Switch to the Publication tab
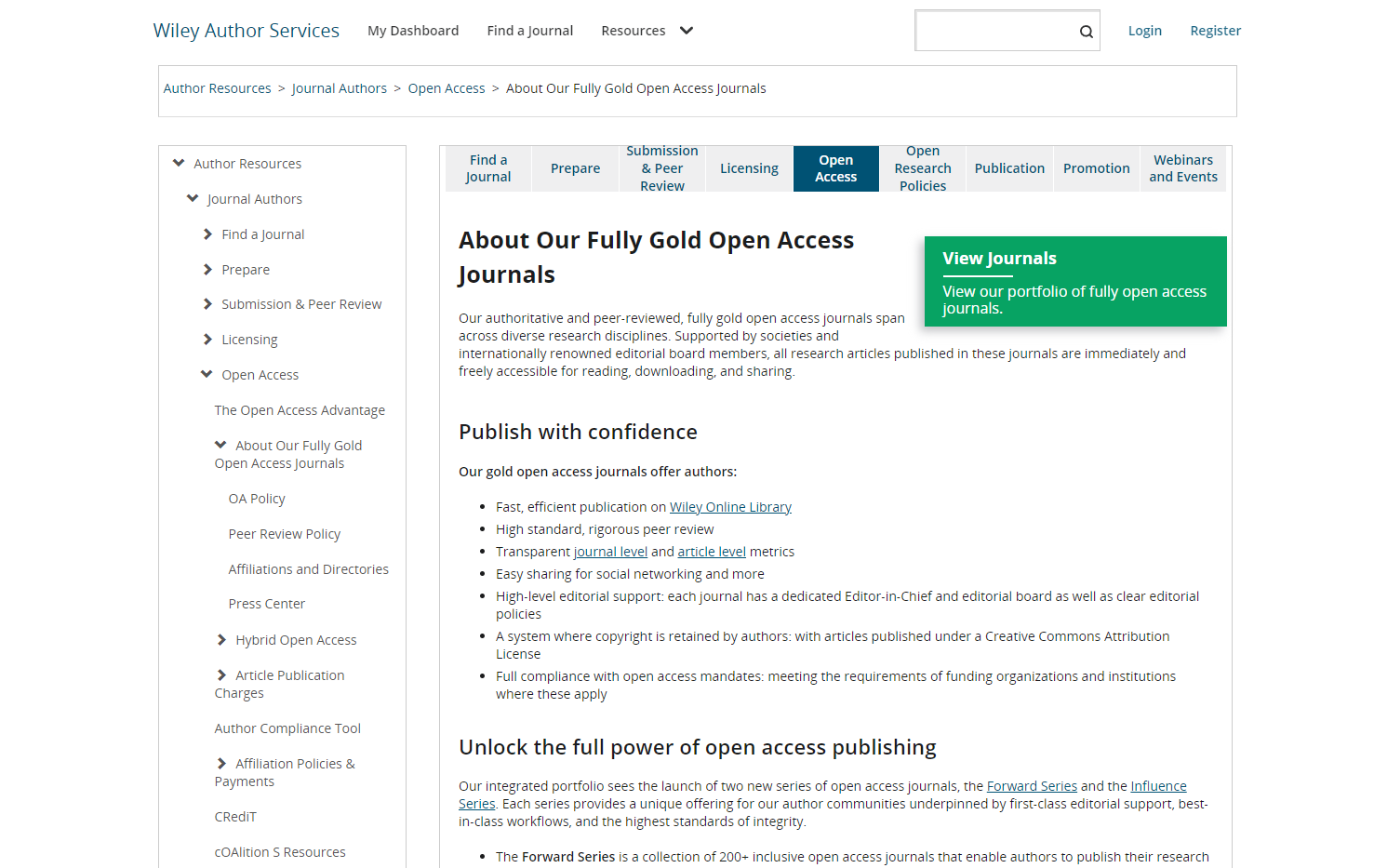This screenshot has width=1374, height=868. tap(1009, 168)
